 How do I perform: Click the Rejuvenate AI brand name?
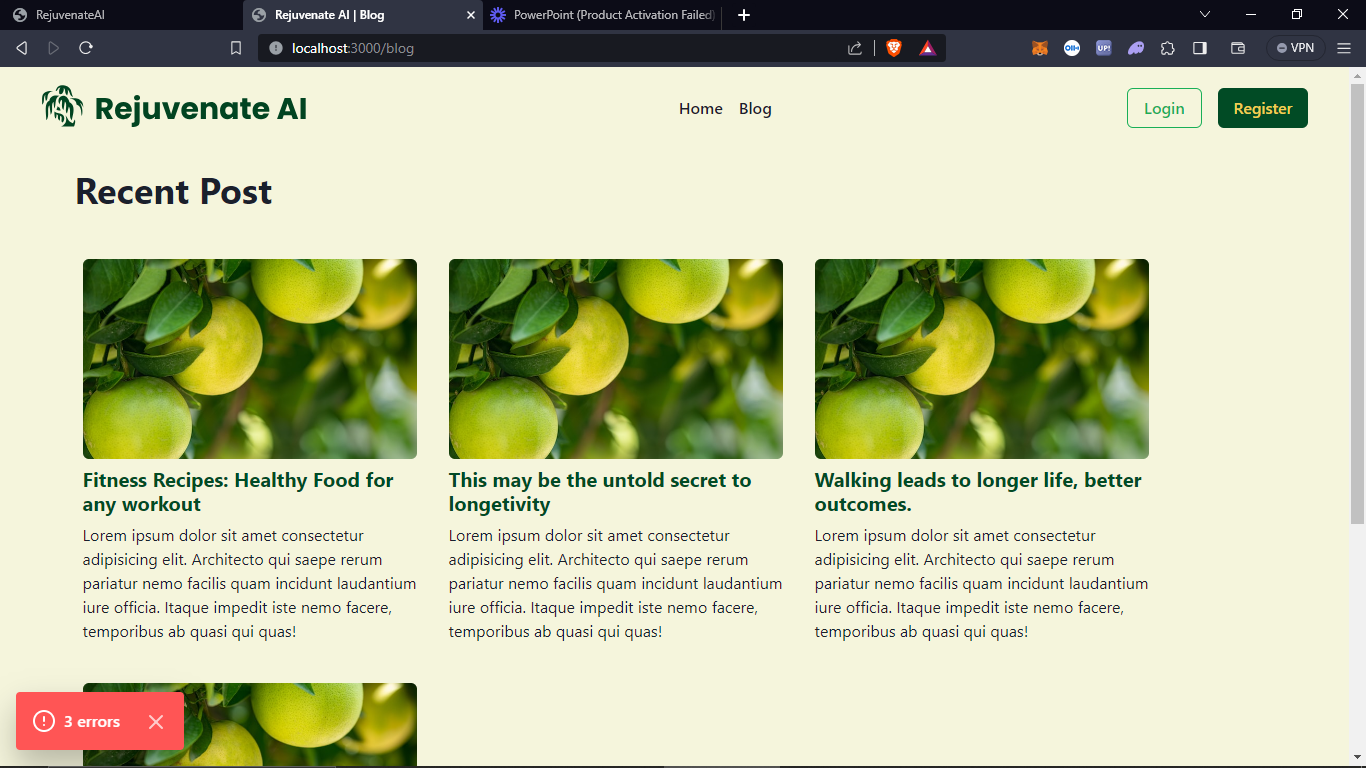201,108
